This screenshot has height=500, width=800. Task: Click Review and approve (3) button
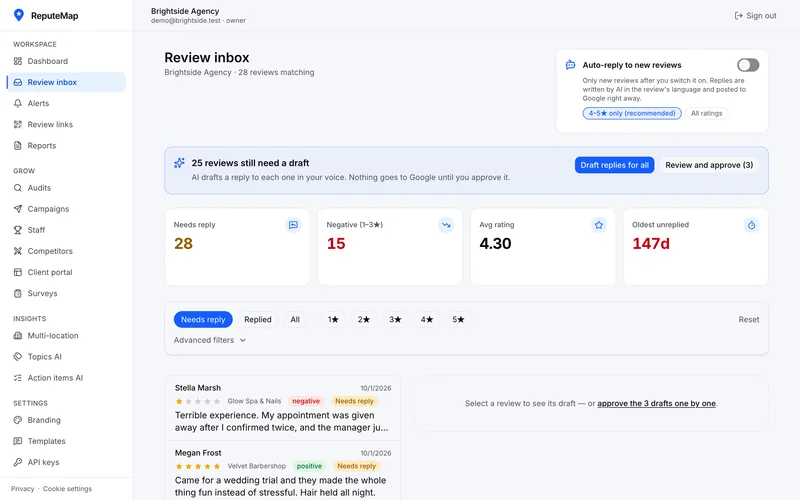(709, 165)
